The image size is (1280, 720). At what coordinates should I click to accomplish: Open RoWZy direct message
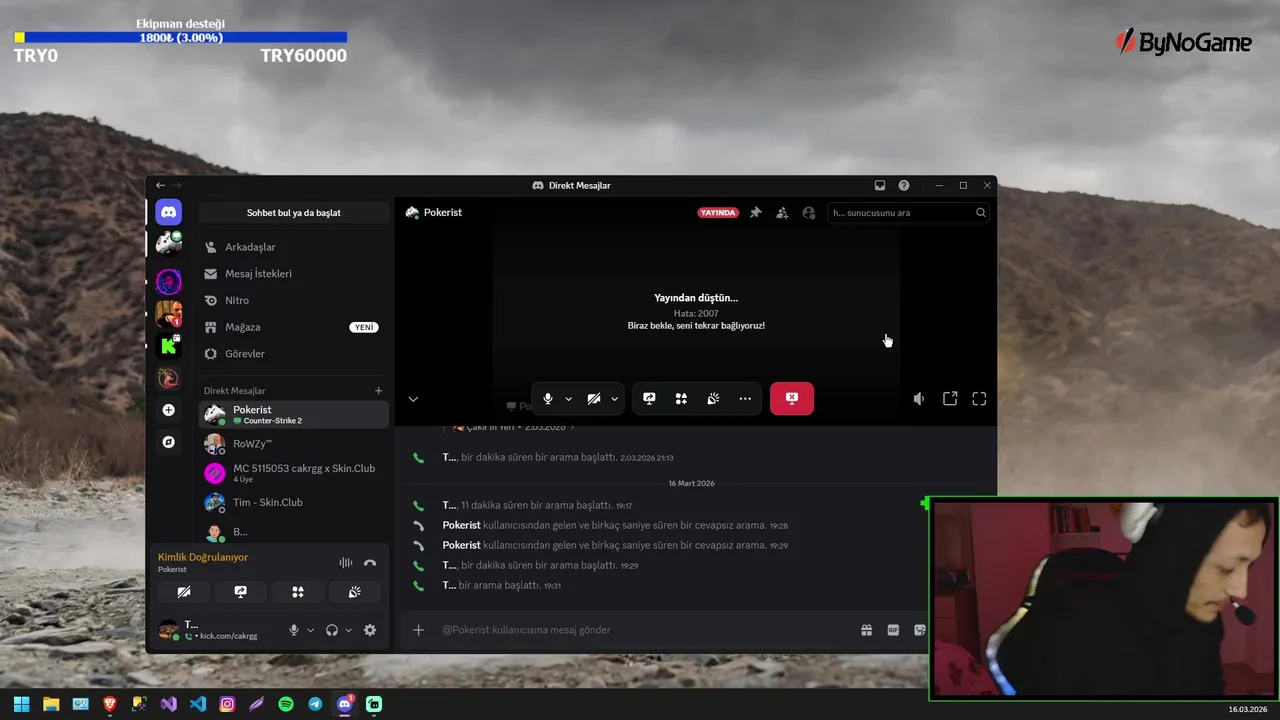pos(293,444)
